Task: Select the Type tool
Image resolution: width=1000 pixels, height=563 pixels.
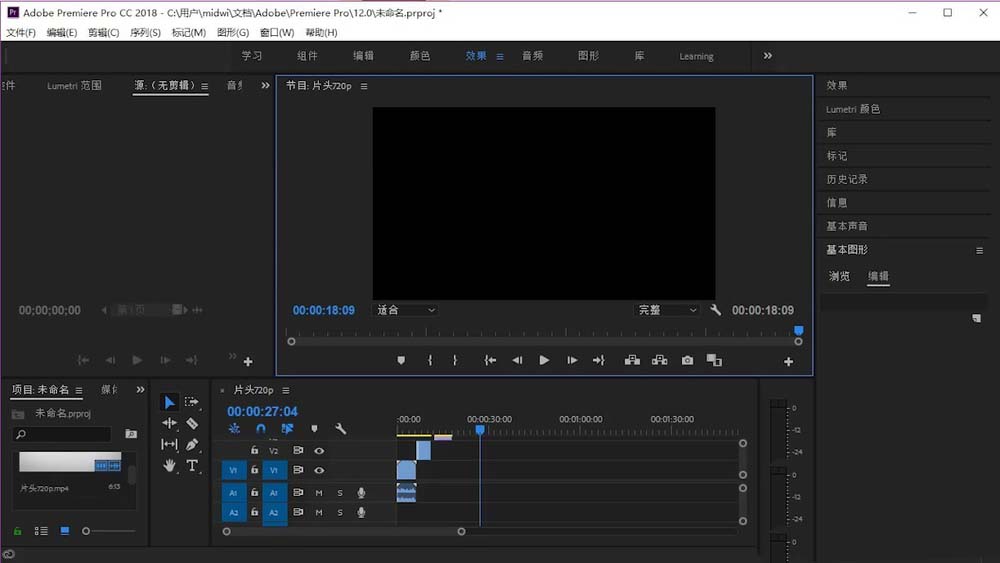Action: [192, 465]
